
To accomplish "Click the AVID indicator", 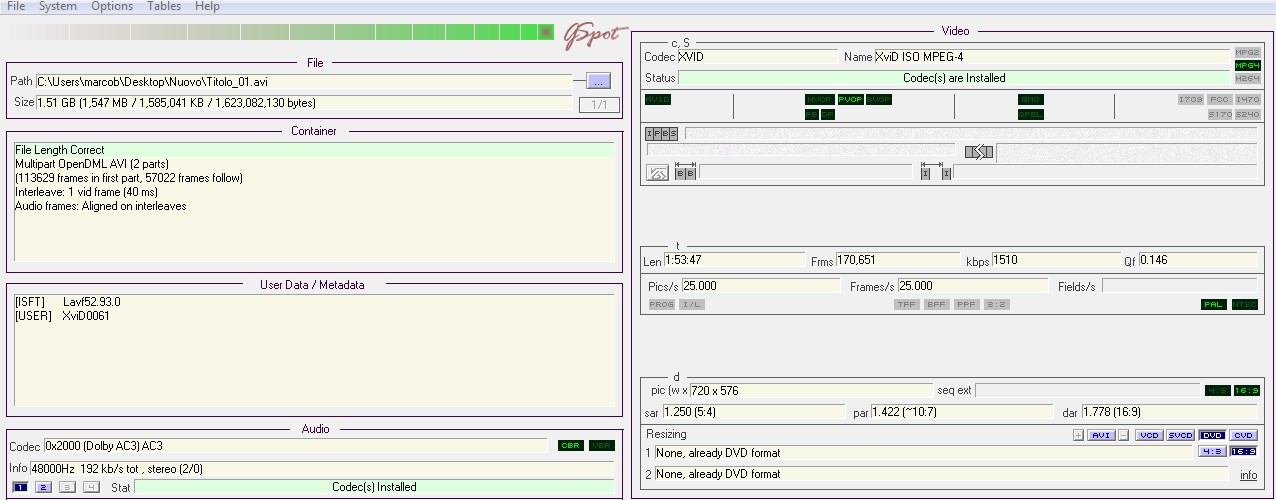I will click(x=658, y=100).
